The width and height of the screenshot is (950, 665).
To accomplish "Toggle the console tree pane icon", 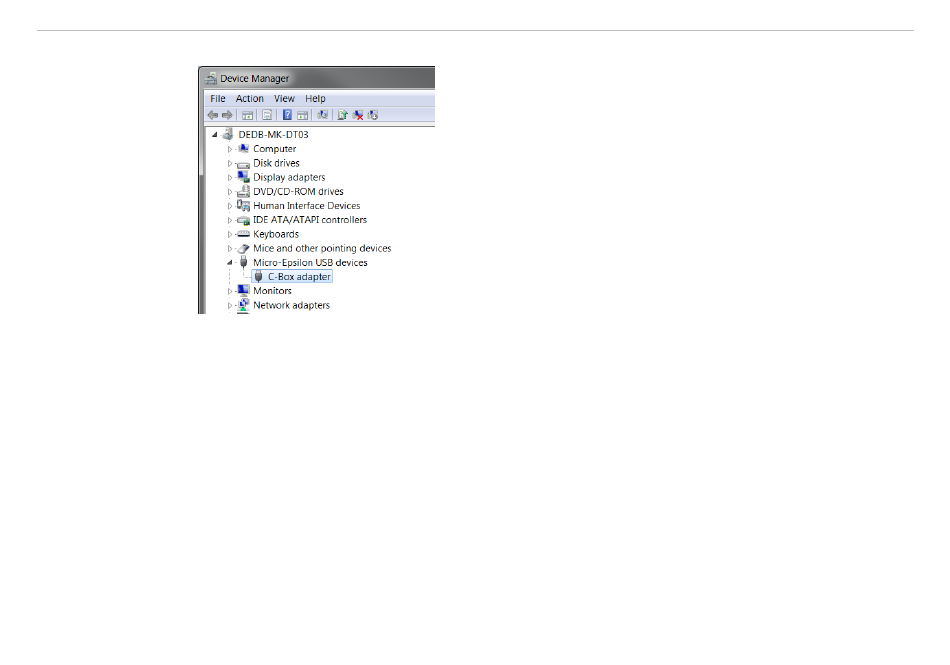I will pyautogui.click(x=247, y=115).
